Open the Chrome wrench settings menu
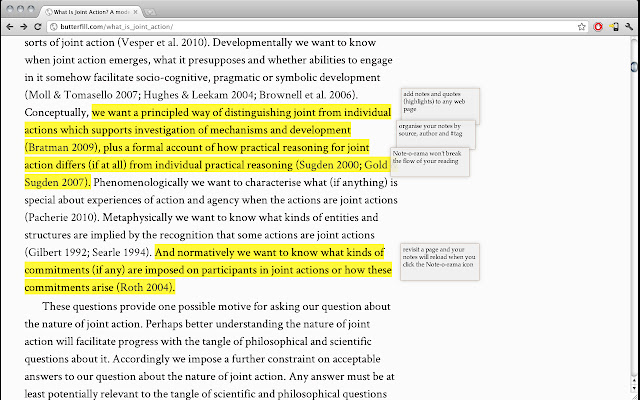 pyautogui.click(x=631, y=25)
